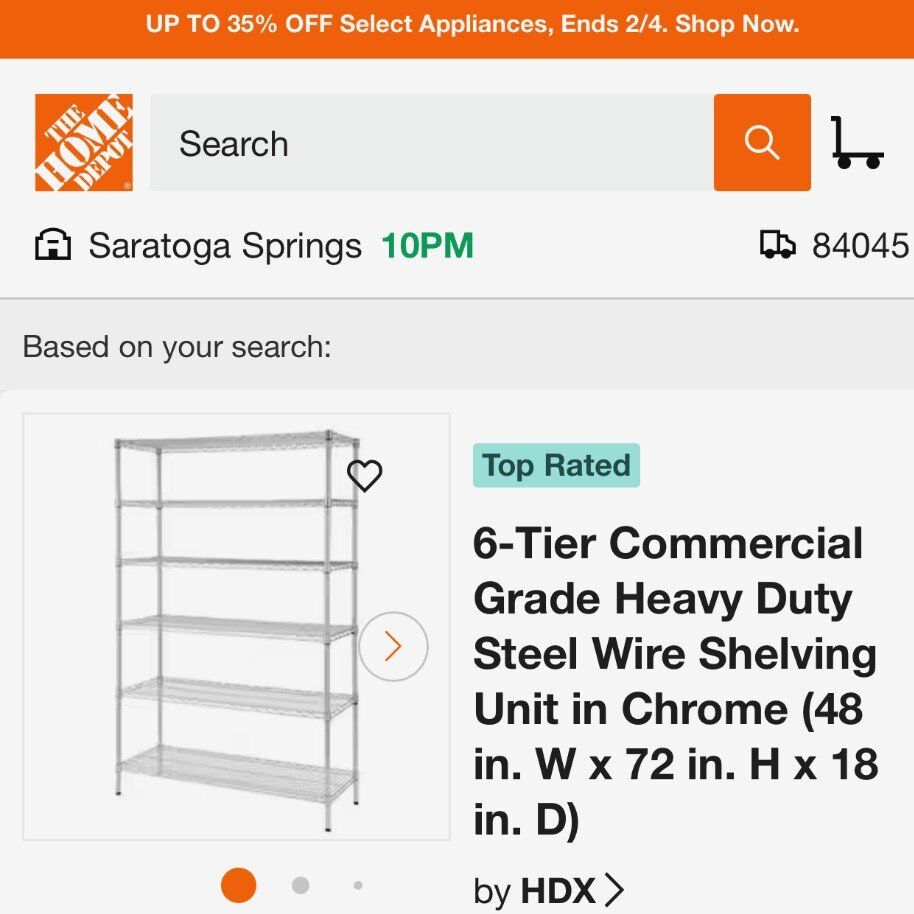914x914 pixels.
Task: Expand HDX brand chevron arrow
Action: [615, 890]
